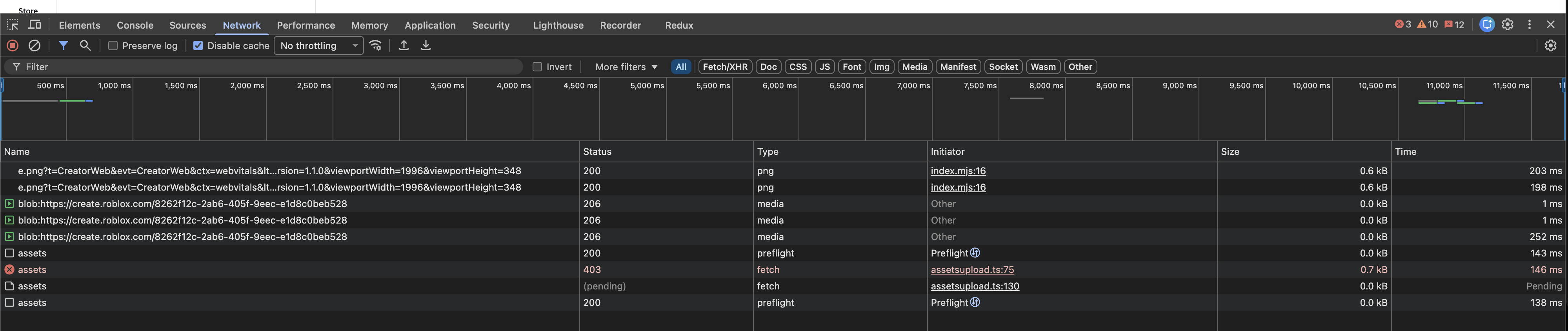Filter requests by Socket type
The image size is (1568, 331).
[x=1003, y=67]
